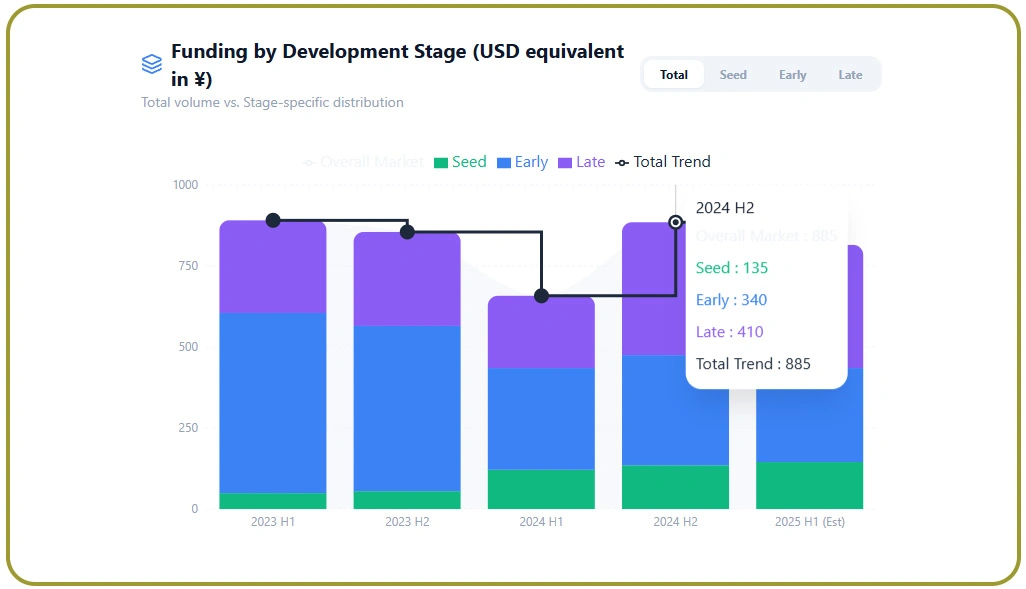The image size is (1026, 589).
Task: Click the trend dot on the 2024 H1 segment
Action: [541, 296]
